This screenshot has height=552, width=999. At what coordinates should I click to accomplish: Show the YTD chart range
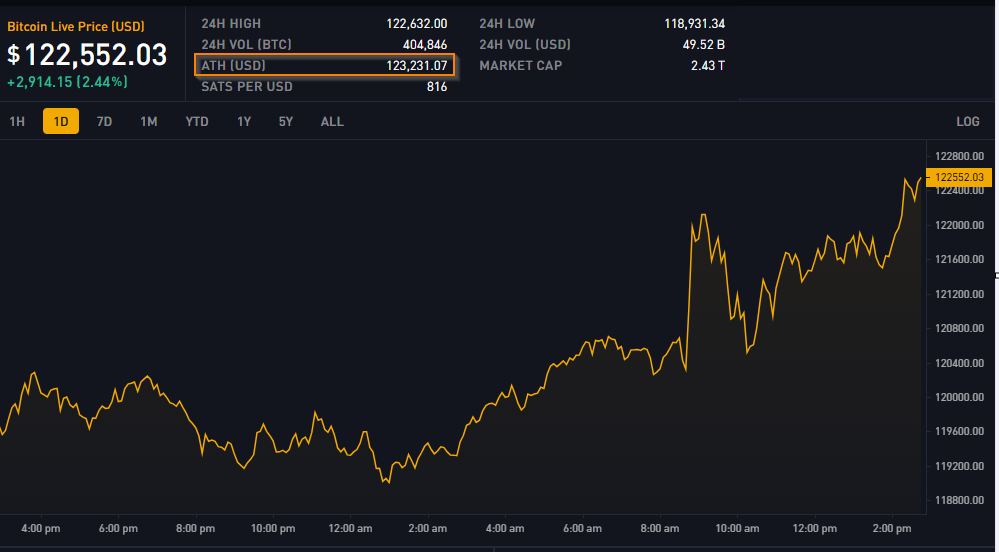pos(197,121)
